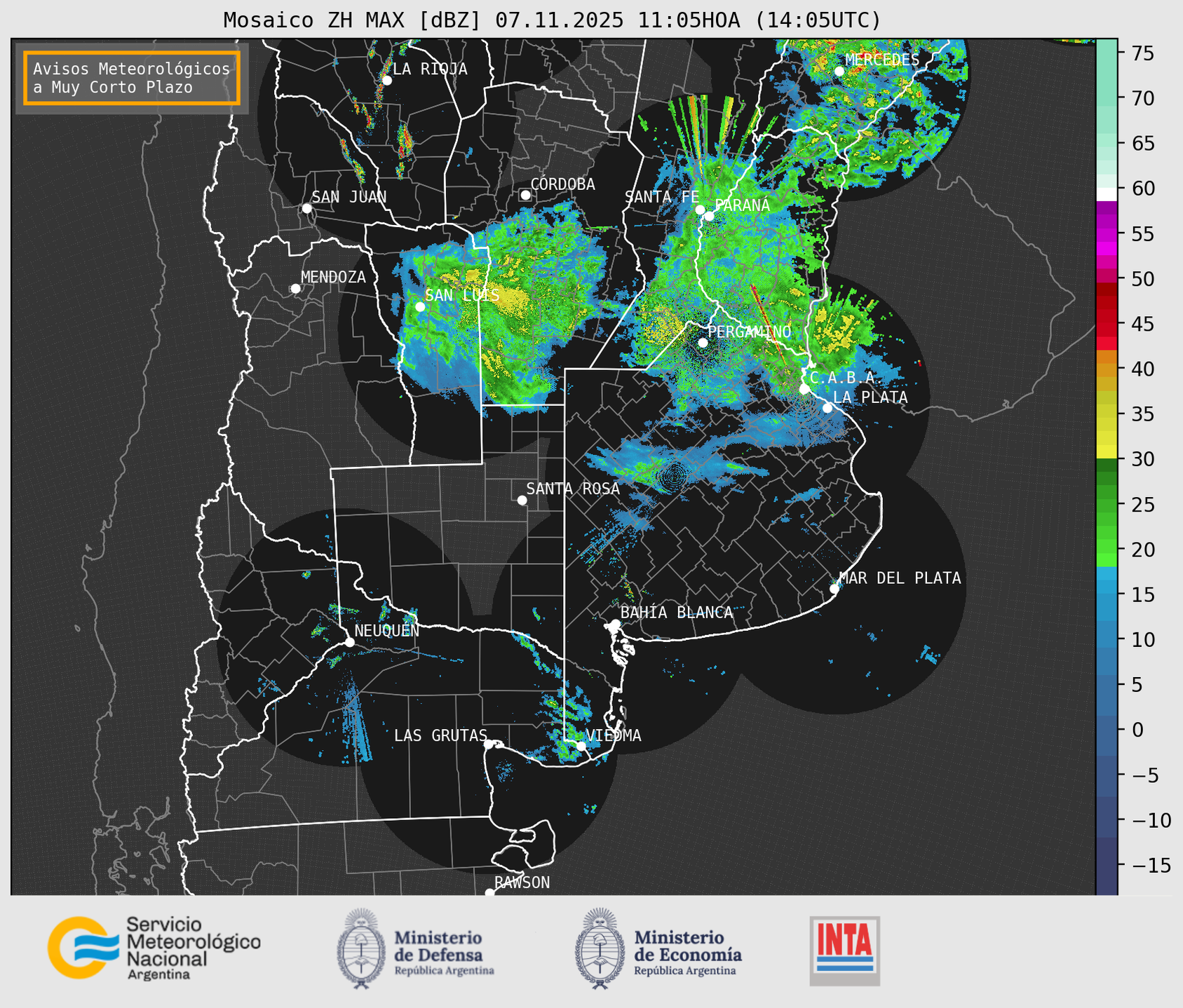Click the INTA logo
The width and height of the screenshot is (1183, 1008).
[x=844, y=951]
